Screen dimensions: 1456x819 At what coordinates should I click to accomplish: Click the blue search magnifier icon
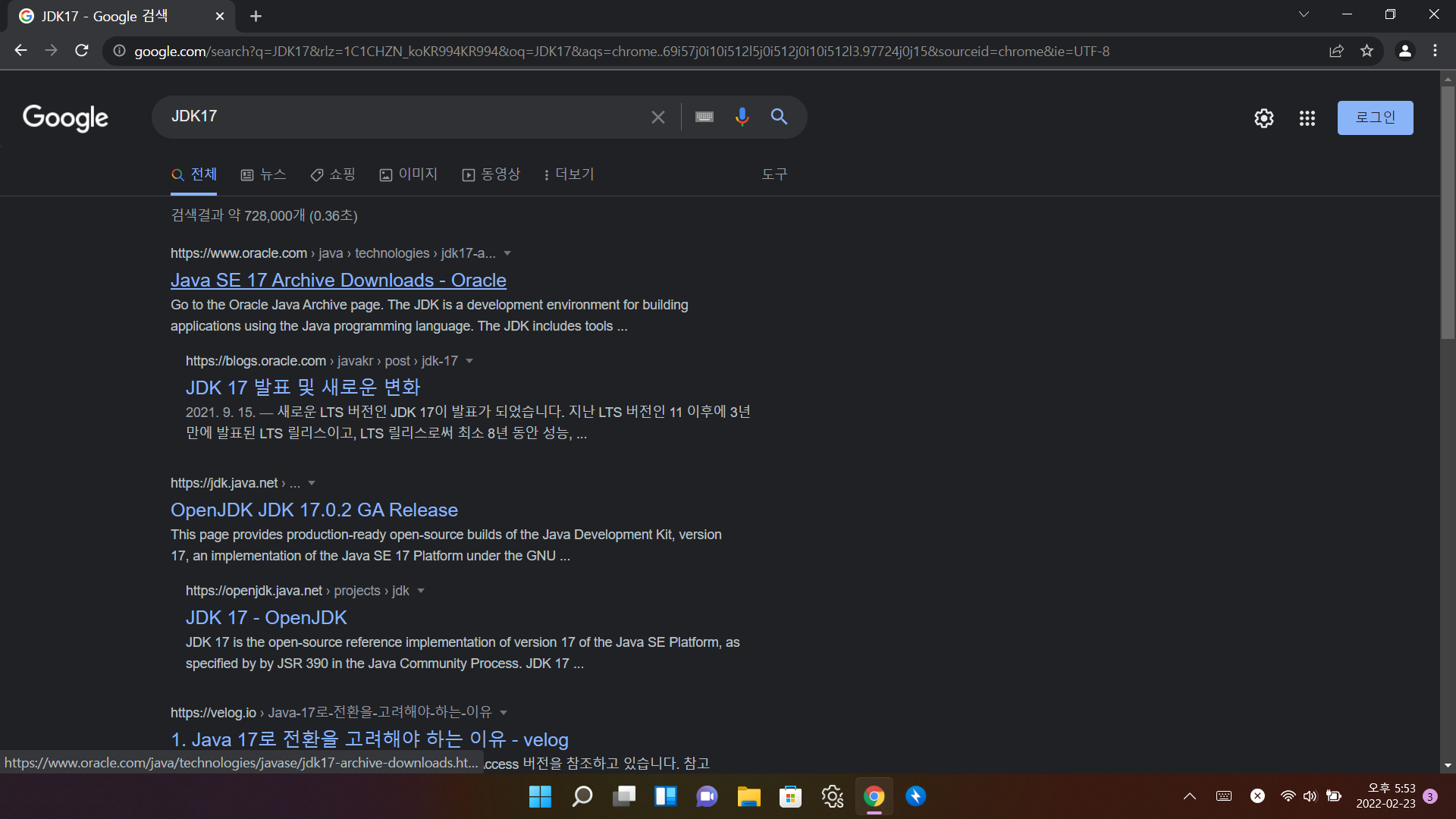point(779,117)
